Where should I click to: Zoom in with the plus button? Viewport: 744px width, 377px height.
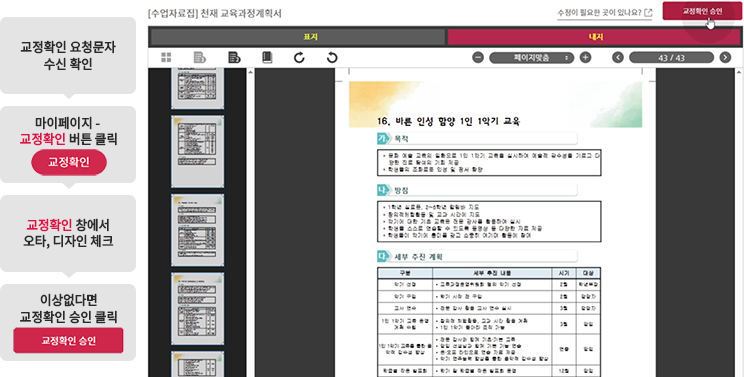click(x=586, y=58)
